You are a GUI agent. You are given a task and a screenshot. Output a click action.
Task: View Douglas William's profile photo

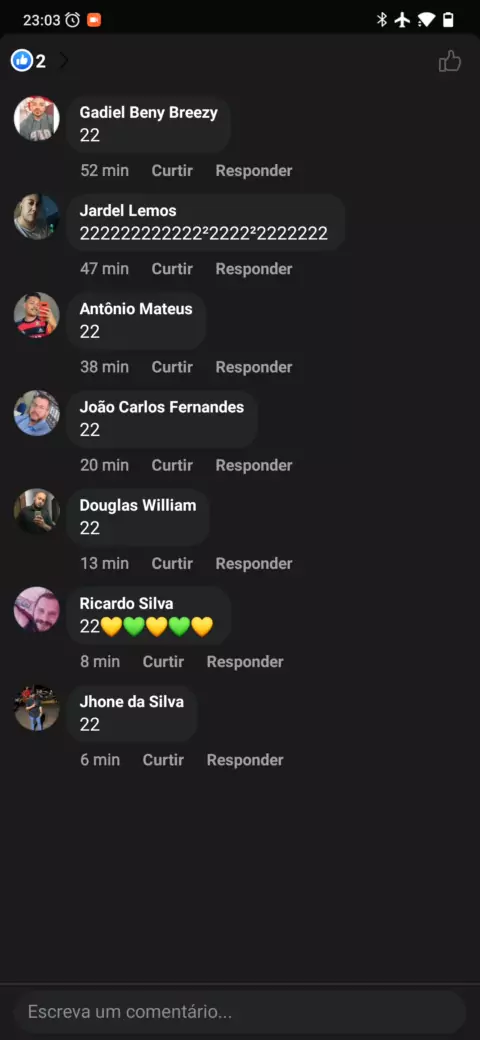[36, 511]
